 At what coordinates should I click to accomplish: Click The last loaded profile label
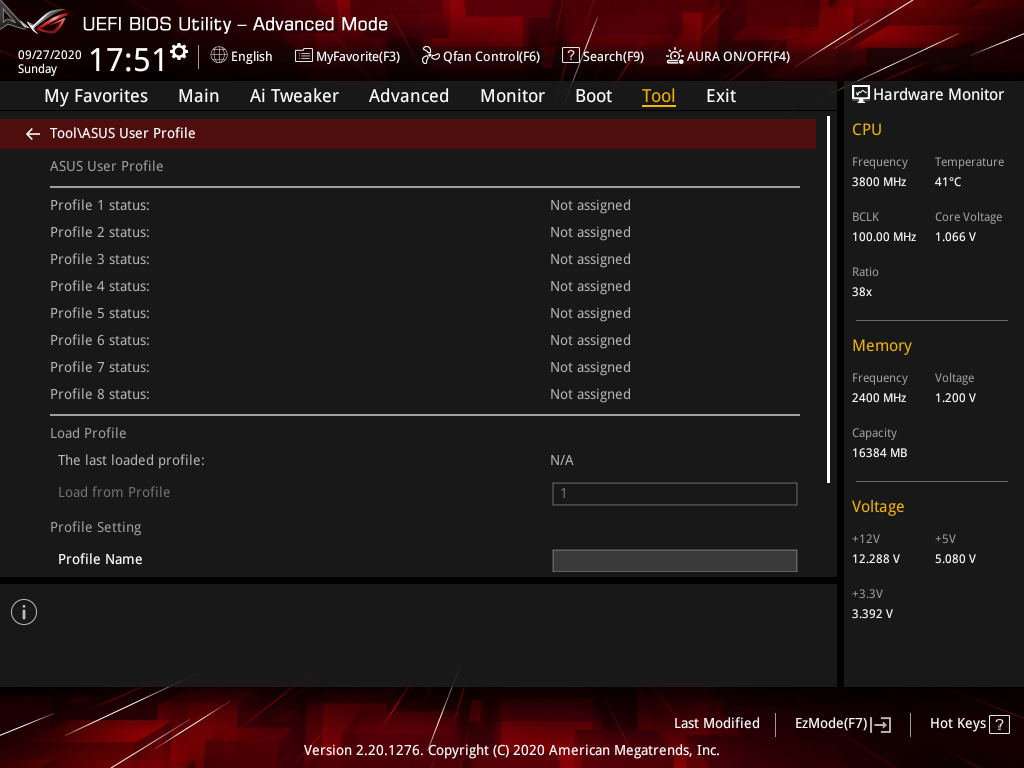tap(131, 460)
